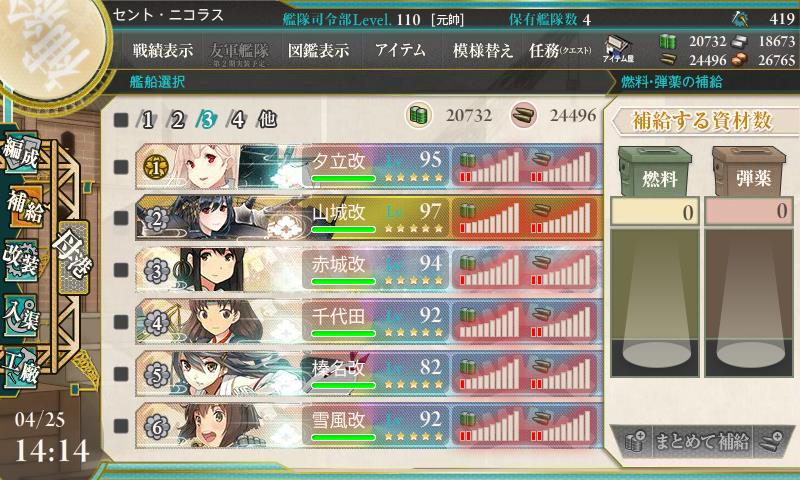
Task: Switch to fleet 4 tab
Action: coord(237,120)
